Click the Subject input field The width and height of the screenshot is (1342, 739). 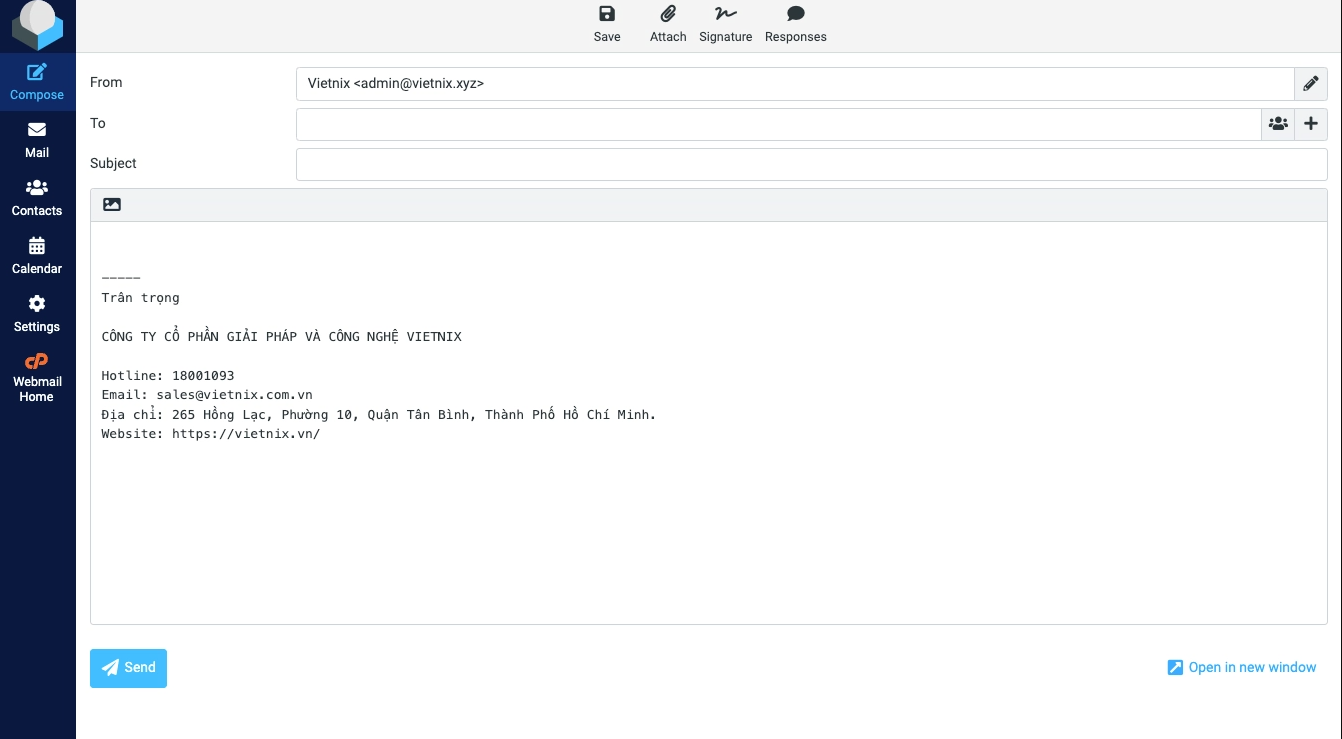coord(811,164)
